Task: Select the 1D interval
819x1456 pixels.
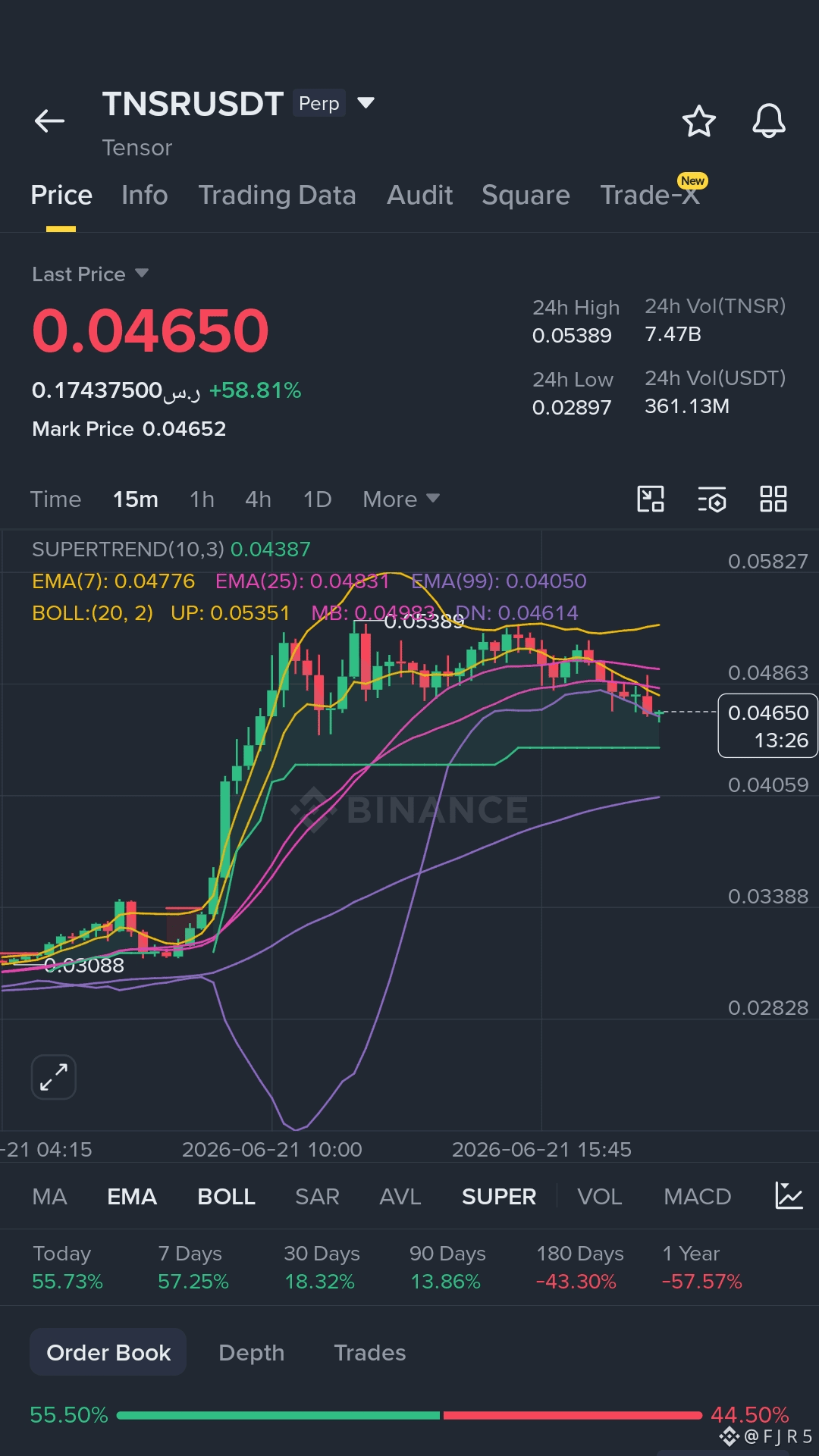Action: click(317, 499)
